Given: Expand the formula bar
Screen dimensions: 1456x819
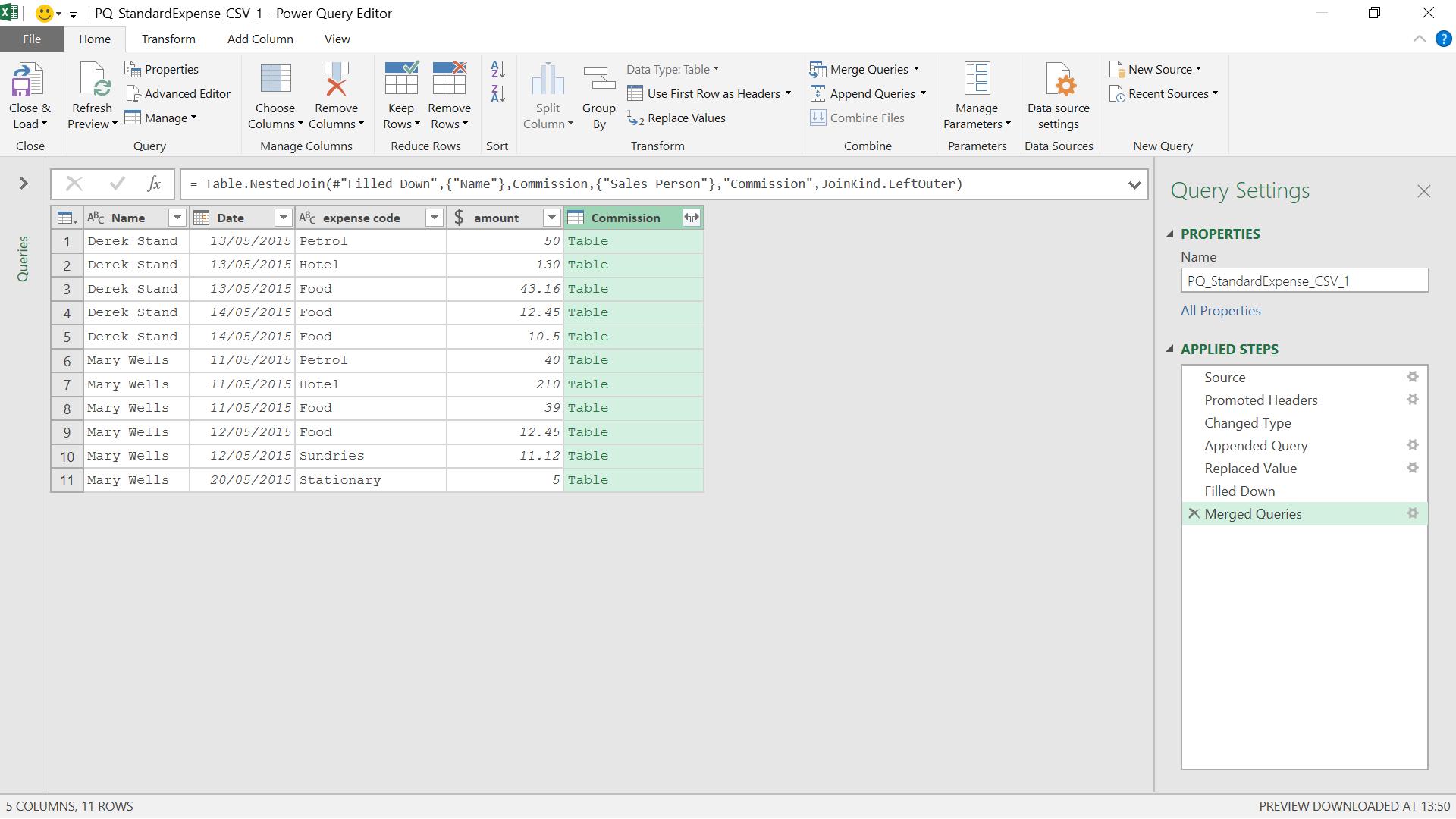Looking at the screenshot, I should click(x=1134, y=184).
